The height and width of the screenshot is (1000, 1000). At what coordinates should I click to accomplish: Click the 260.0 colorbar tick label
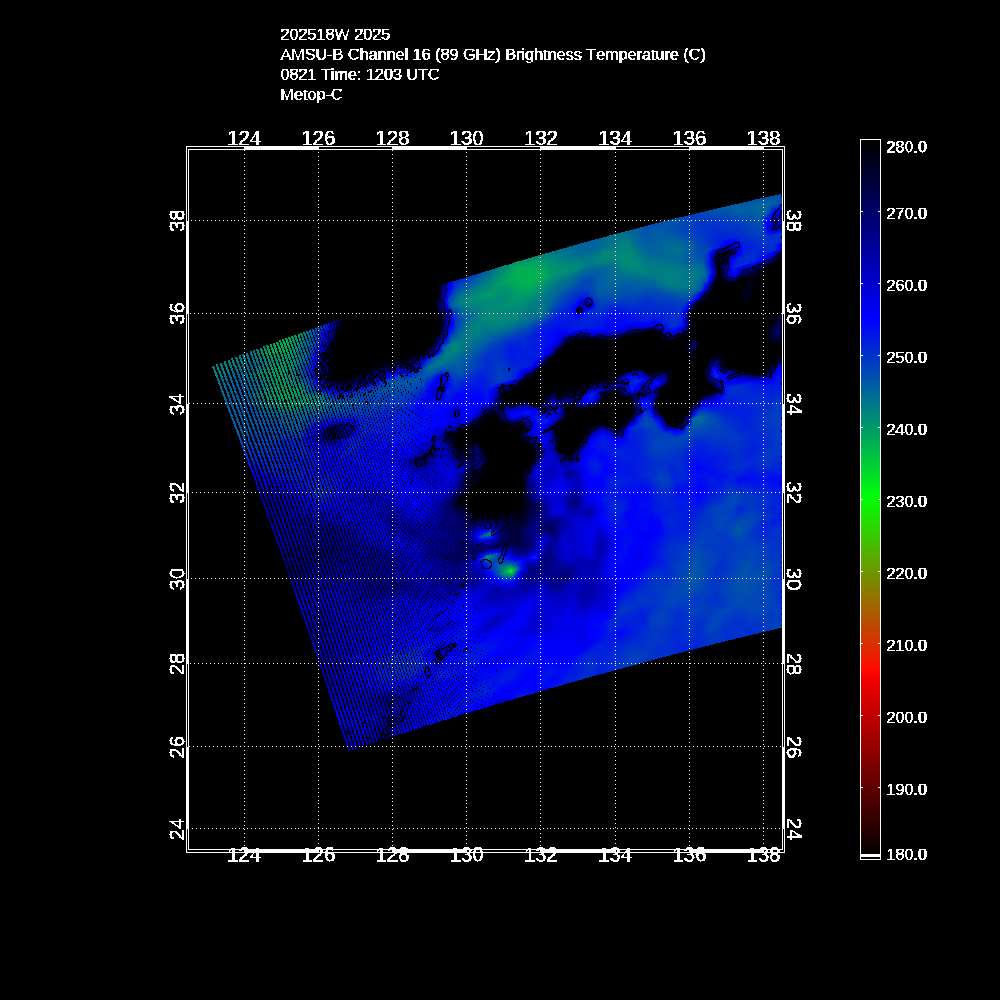point(906,285)
